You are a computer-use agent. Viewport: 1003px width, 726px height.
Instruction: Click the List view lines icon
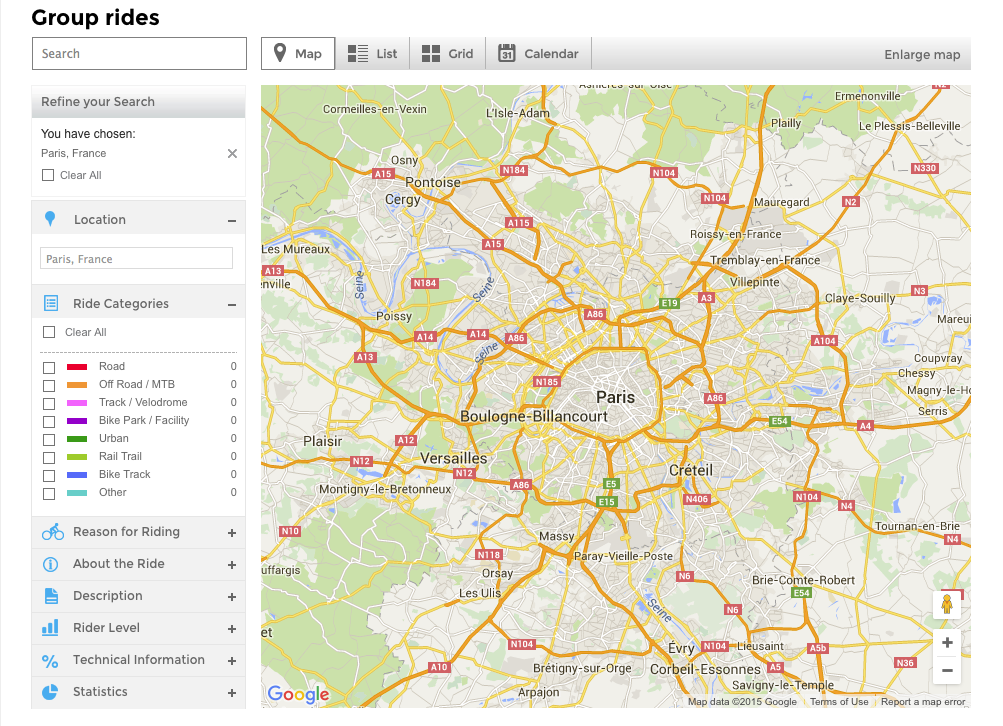tap(358, 54)
